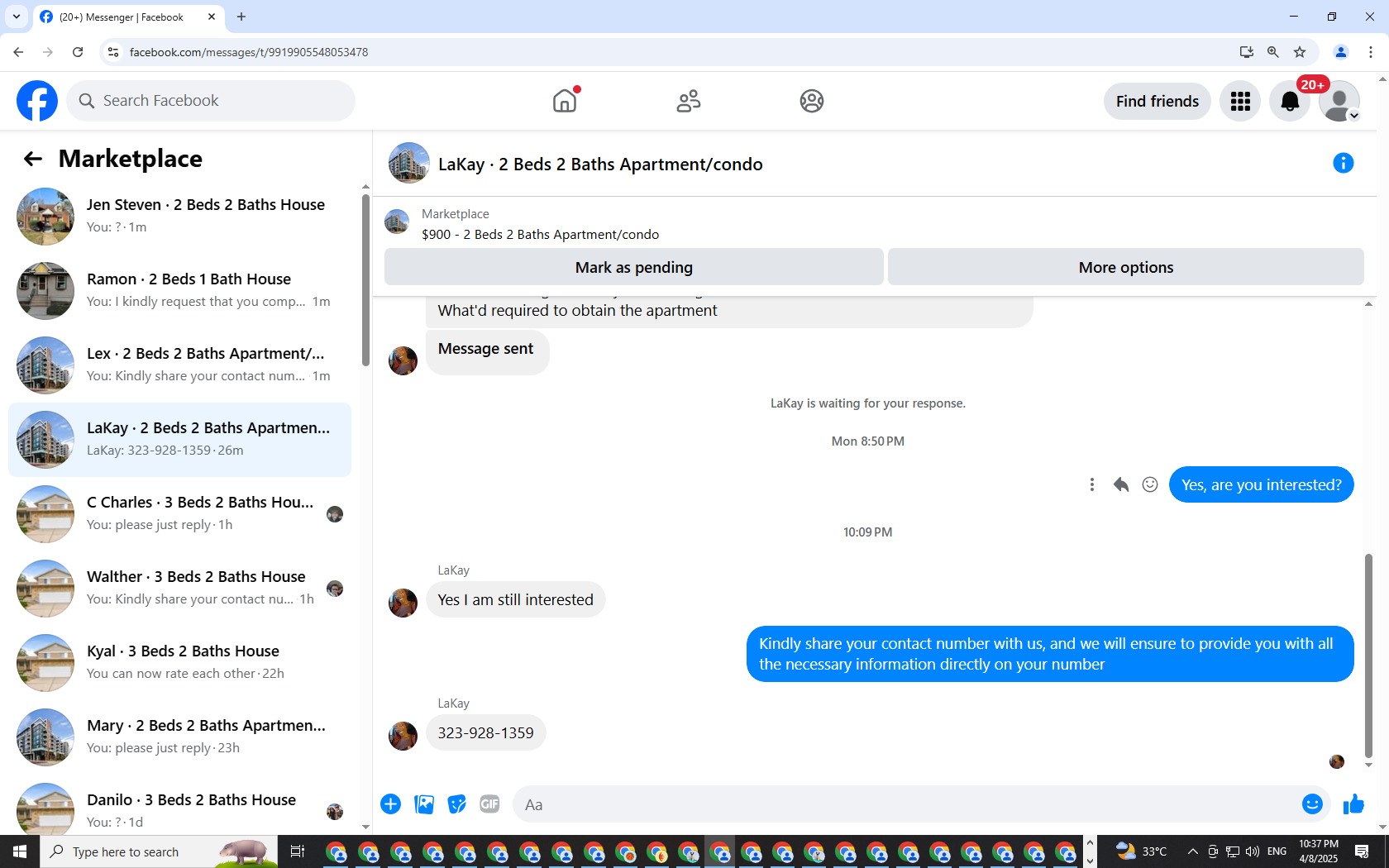Open Chrome menu three dots
This screenshot has width=1389, height=868.
1371,52
